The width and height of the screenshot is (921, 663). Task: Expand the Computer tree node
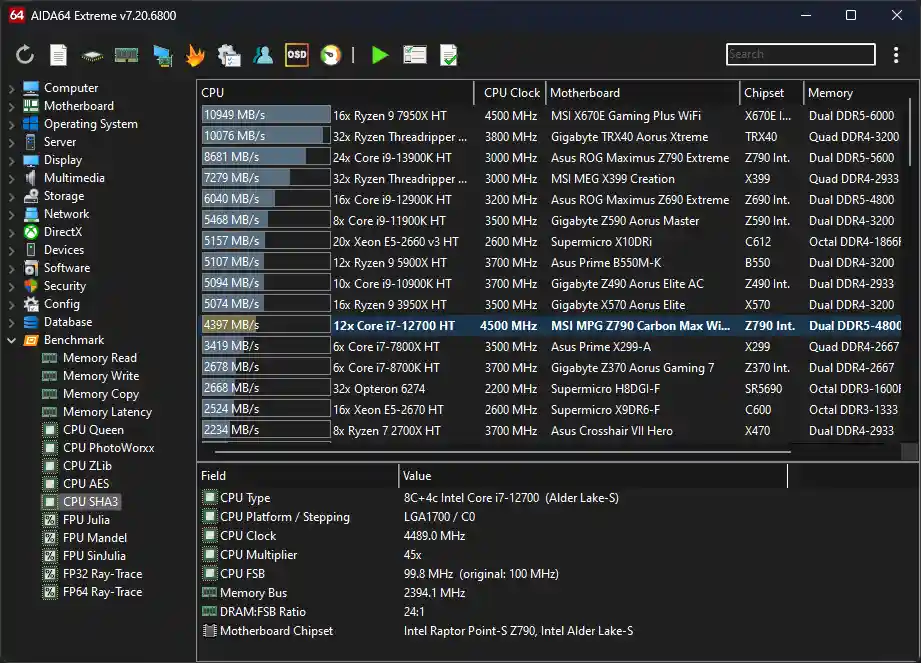(12, 88)
